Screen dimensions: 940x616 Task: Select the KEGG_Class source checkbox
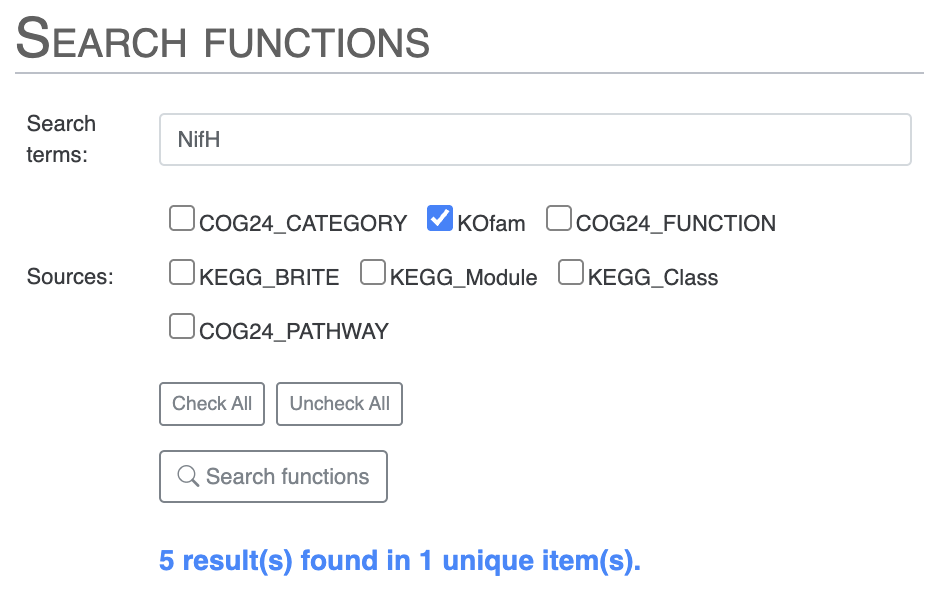(571, 273)
